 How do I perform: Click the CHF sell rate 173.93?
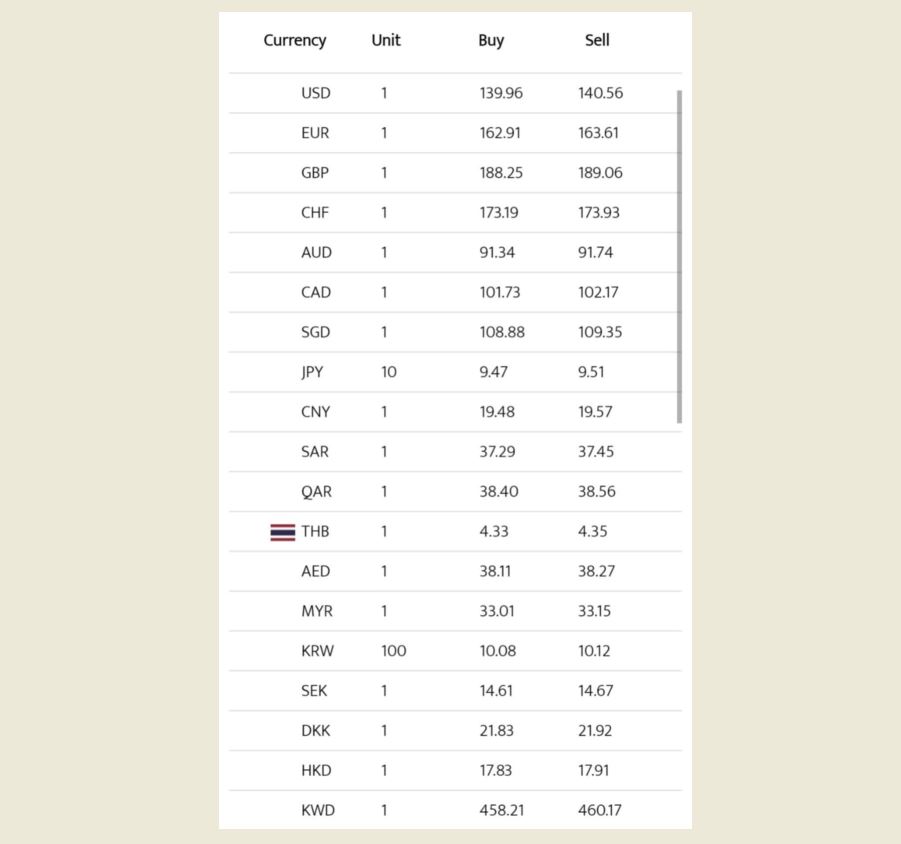599,213
